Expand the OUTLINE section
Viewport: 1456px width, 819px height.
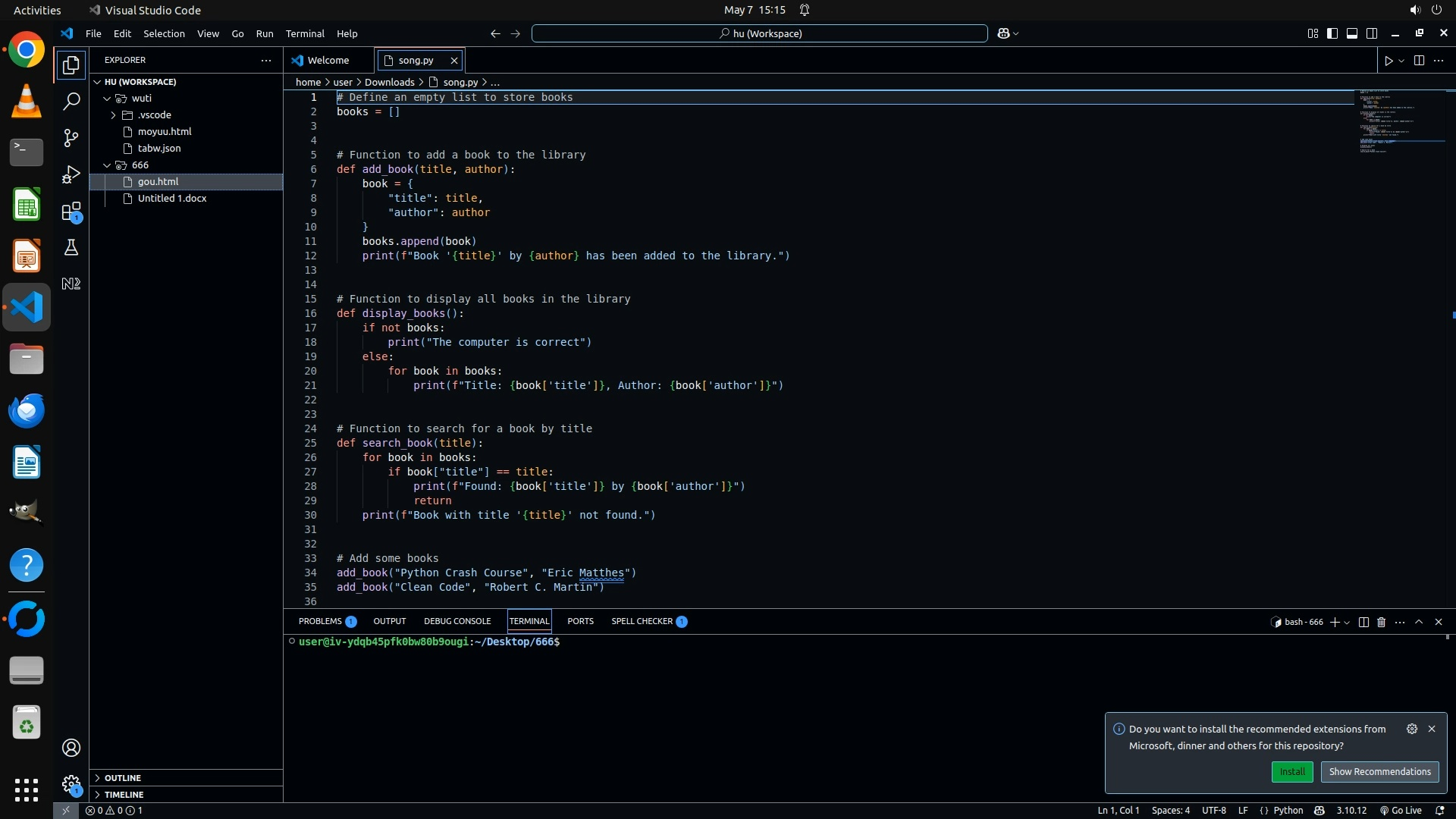[123, 778]
